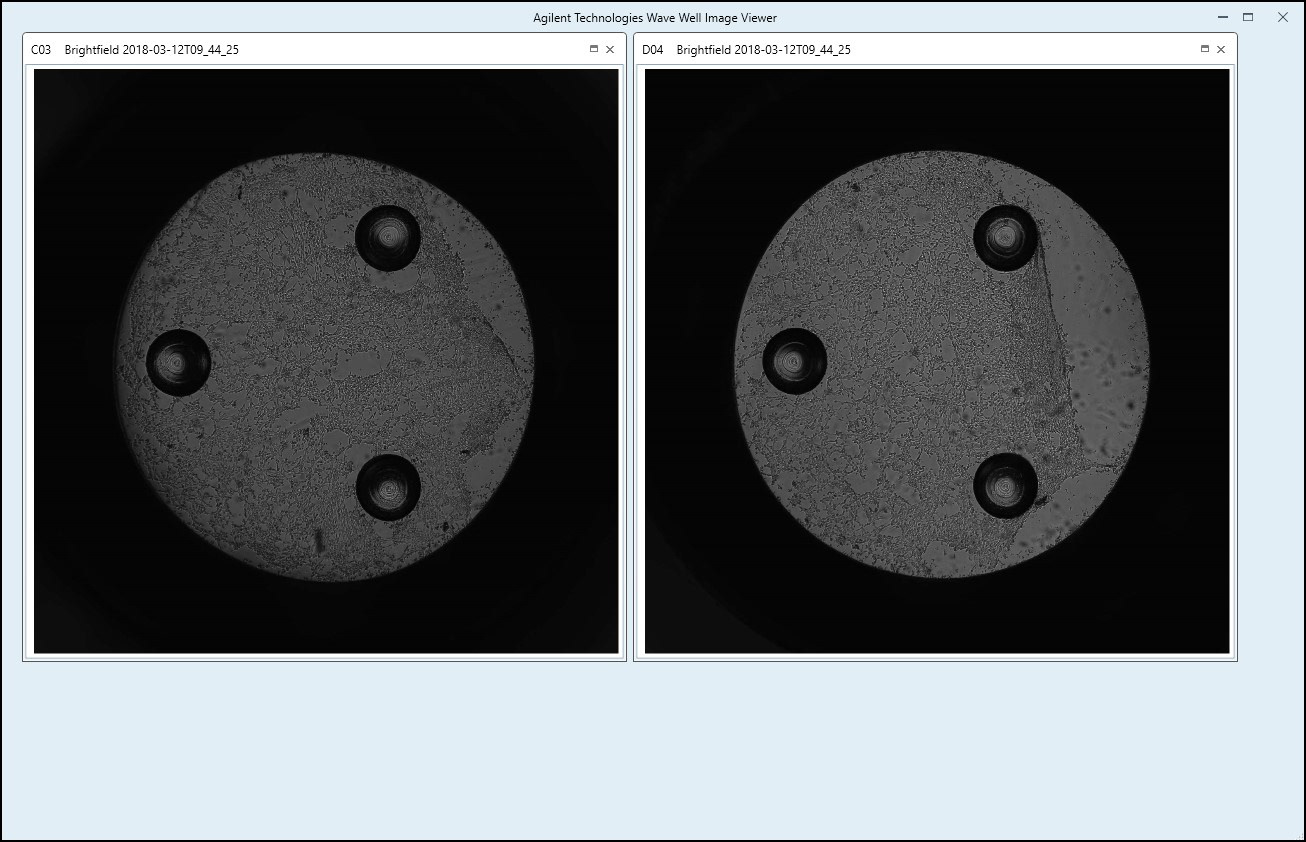1306x842 pixels.
Task: Select the D04 well brightfield image
Action: coord(937,361)
